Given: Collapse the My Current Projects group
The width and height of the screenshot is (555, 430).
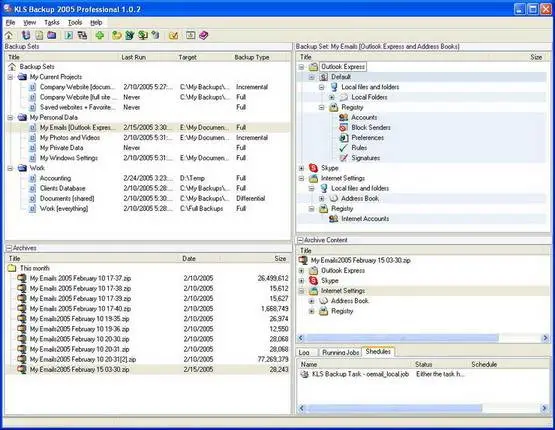Looking at the screenshot, I should (11, 77).
